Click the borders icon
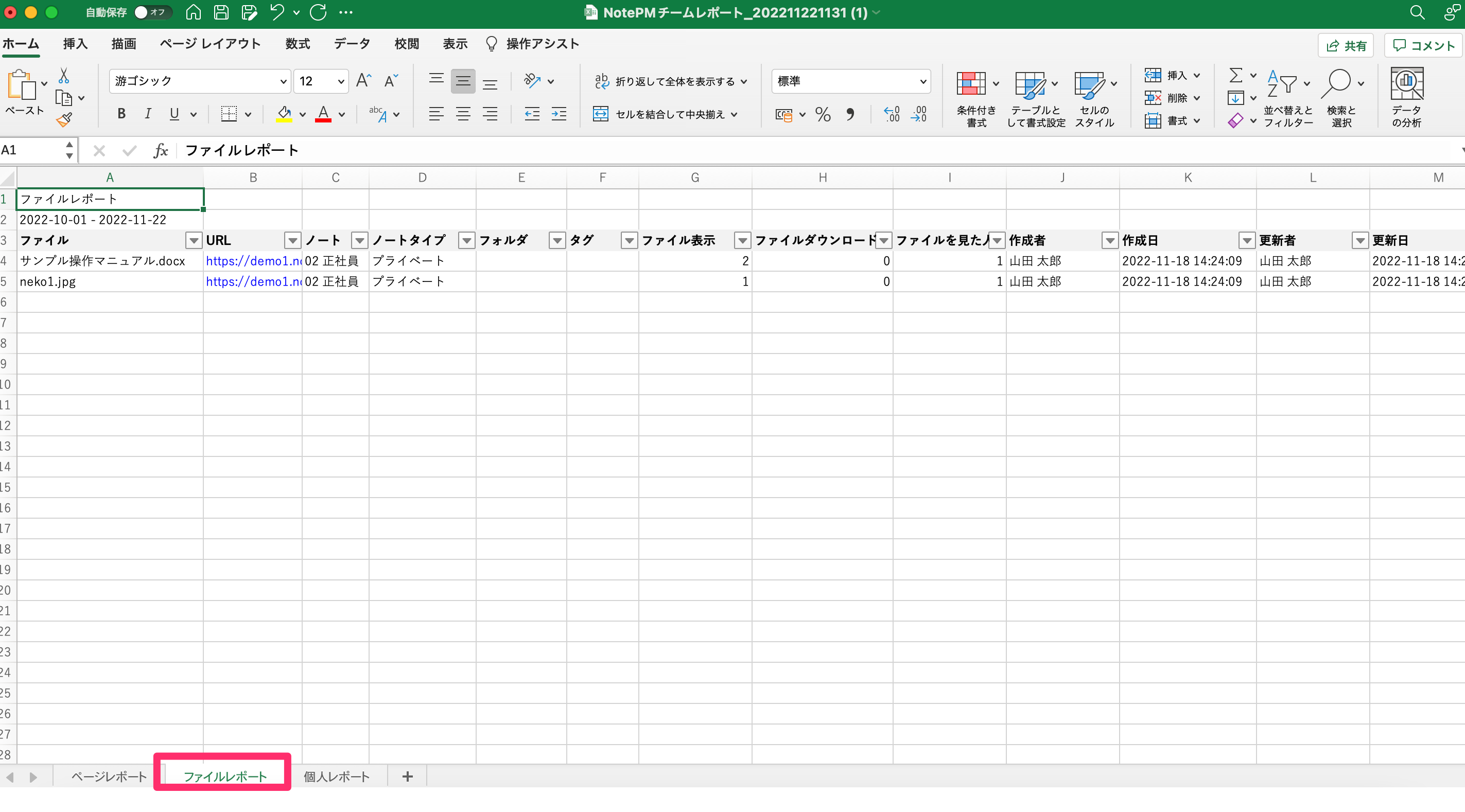The height and width of the screenshot is (812, 1465). pyautogui.click(x=229, y=114)
